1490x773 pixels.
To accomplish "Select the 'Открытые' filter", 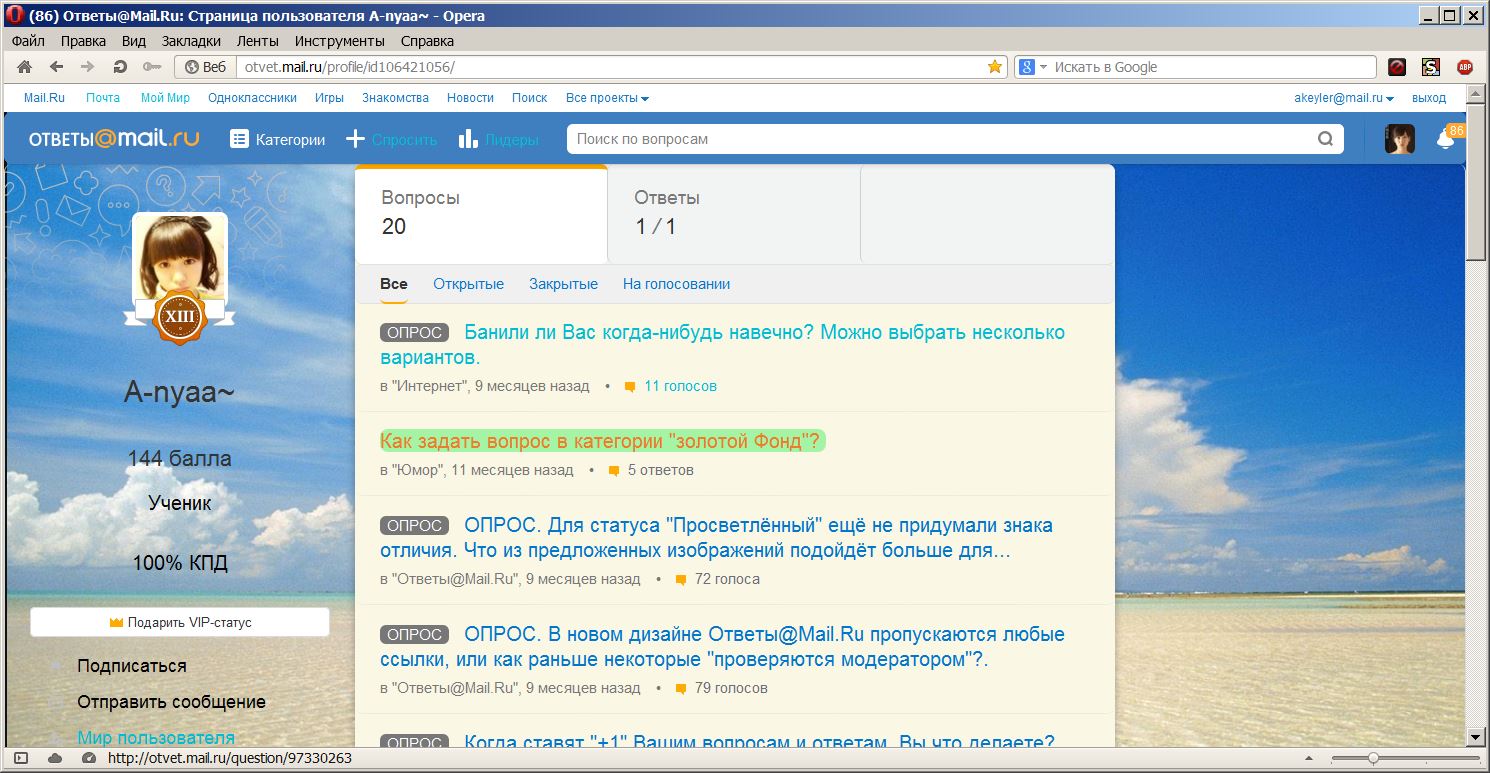I will pos(468,284).
